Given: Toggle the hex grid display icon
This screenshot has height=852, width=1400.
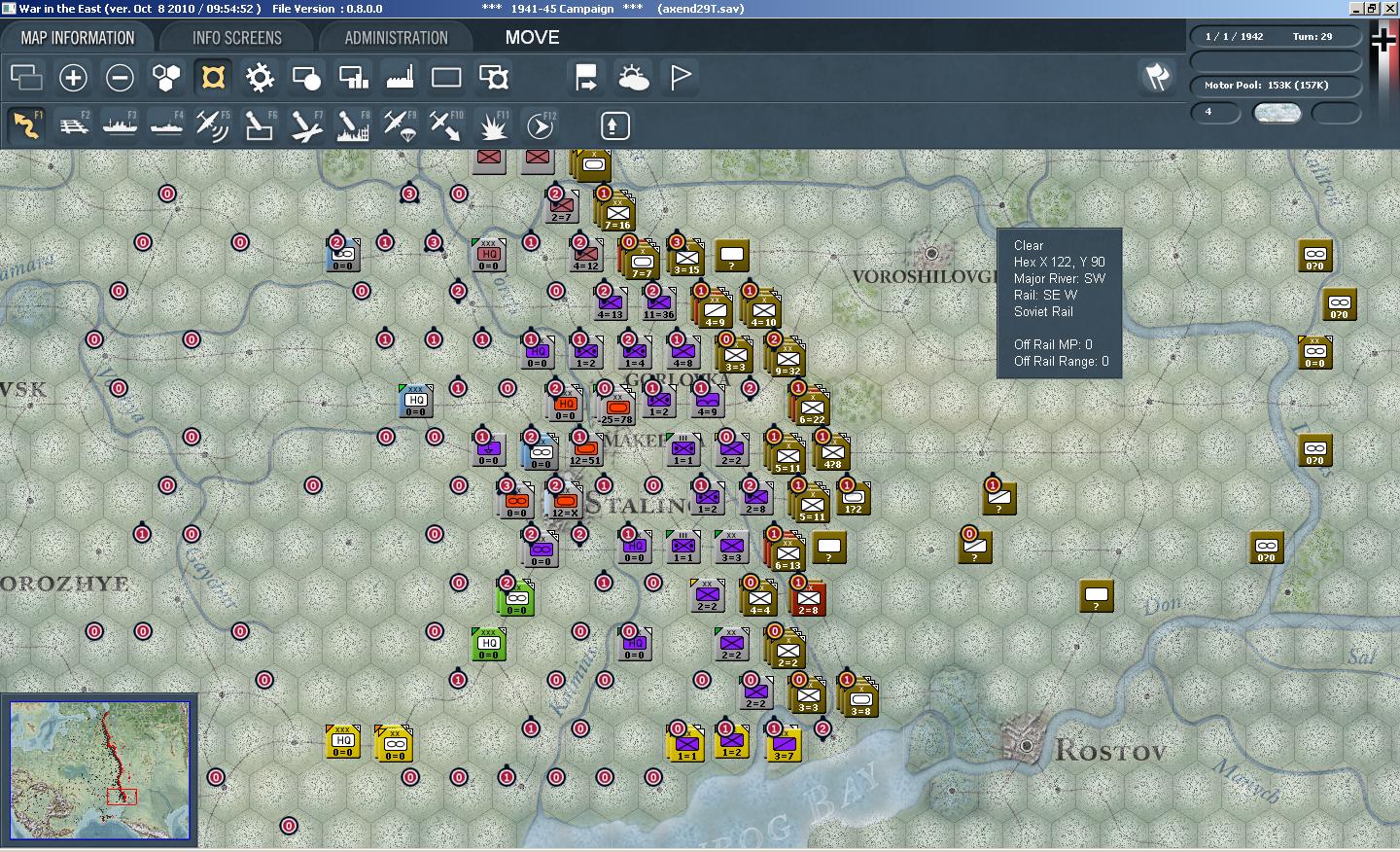Looking at the screenshot, I should point(166,77).
